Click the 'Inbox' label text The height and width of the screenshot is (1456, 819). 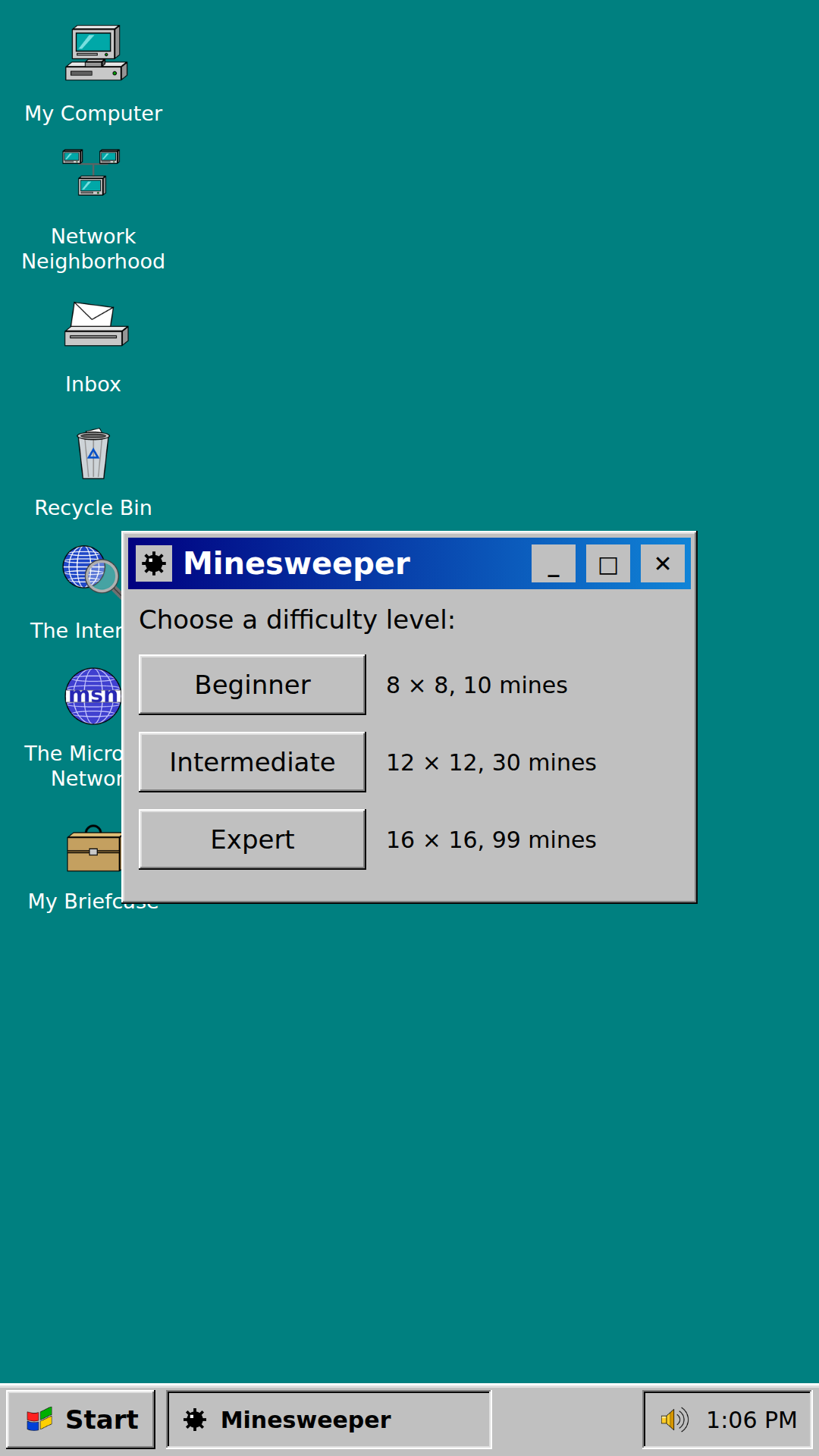click(x=93, y=384)
